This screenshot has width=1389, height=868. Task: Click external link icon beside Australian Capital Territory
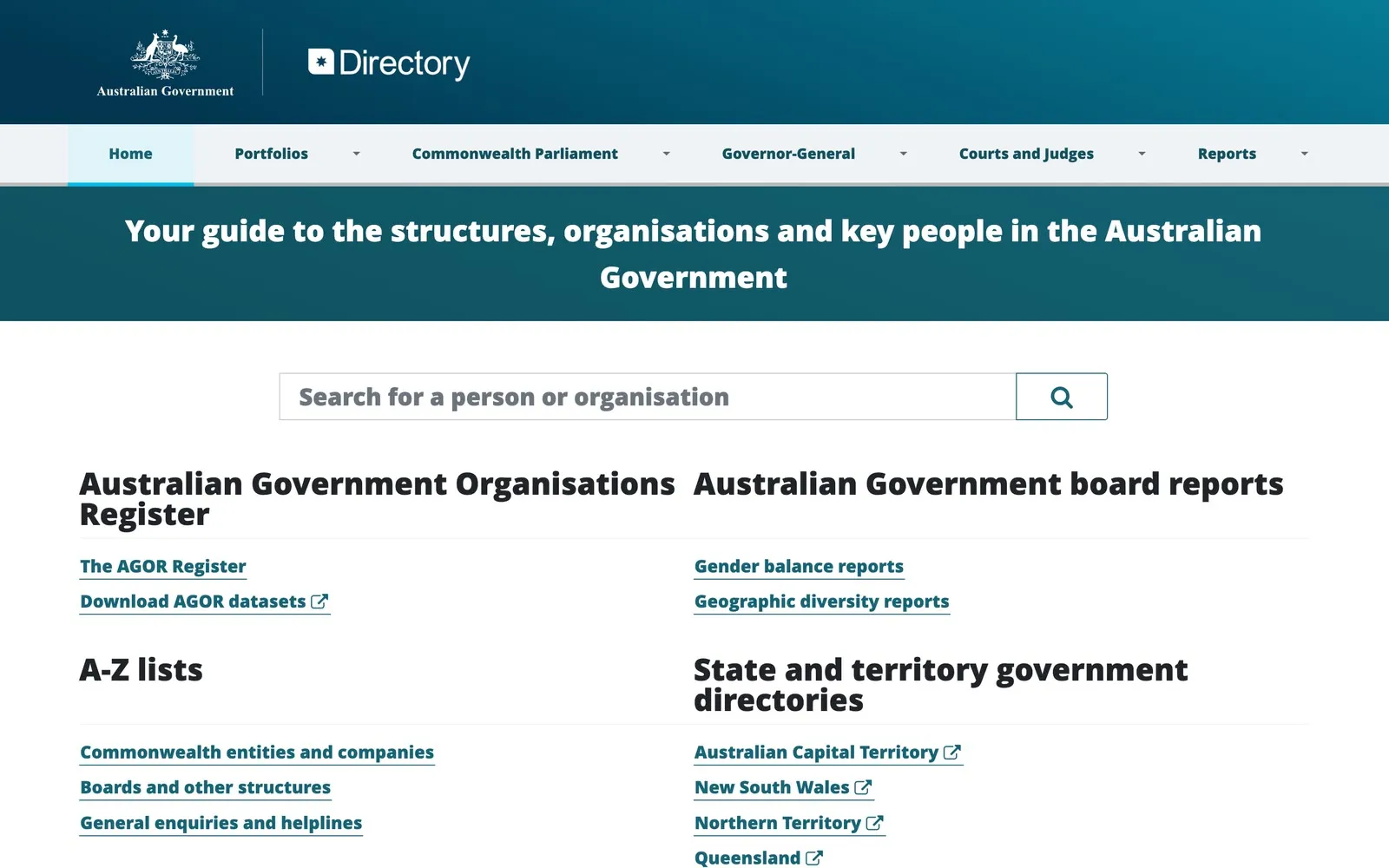pos(952,753)
